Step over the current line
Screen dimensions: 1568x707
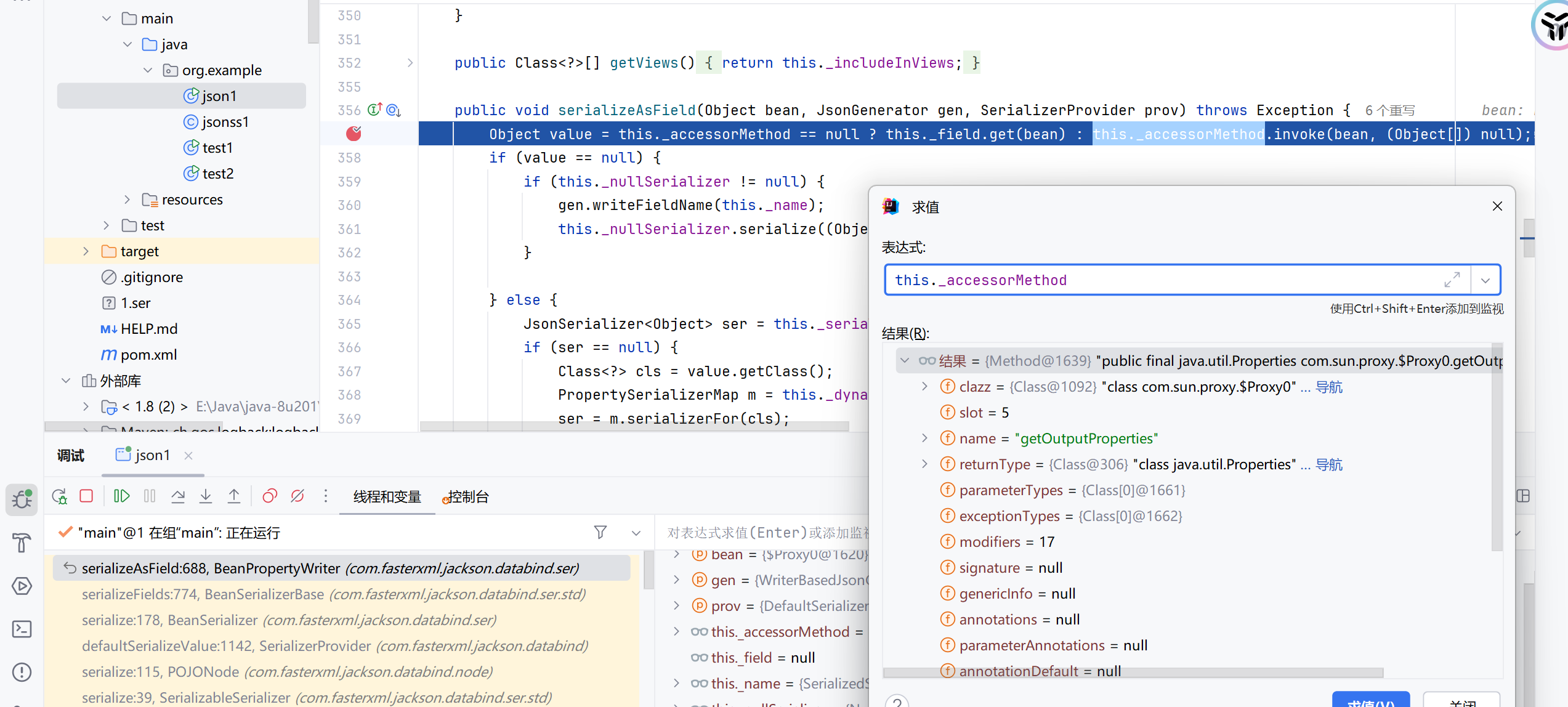[x=178, y=496]
